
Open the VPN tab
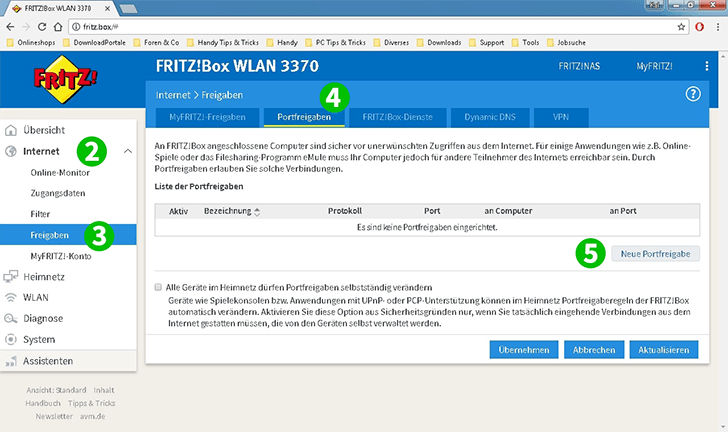click(x=561, y=118)
